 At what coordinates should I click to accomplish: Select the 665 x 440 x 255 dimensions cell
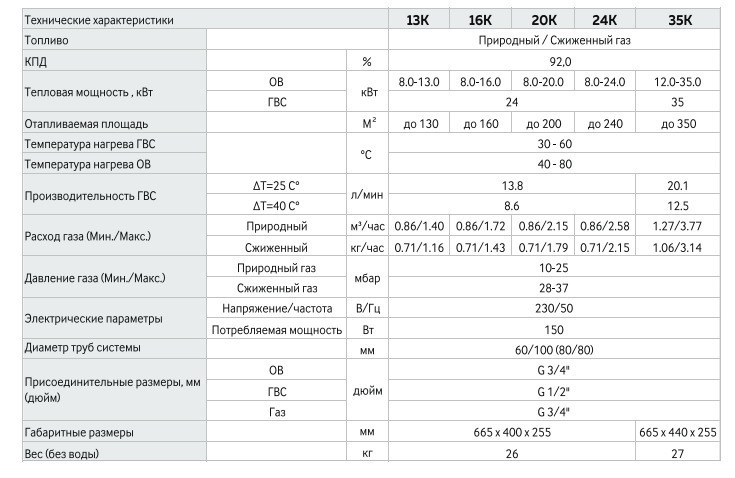pos(678,432)
